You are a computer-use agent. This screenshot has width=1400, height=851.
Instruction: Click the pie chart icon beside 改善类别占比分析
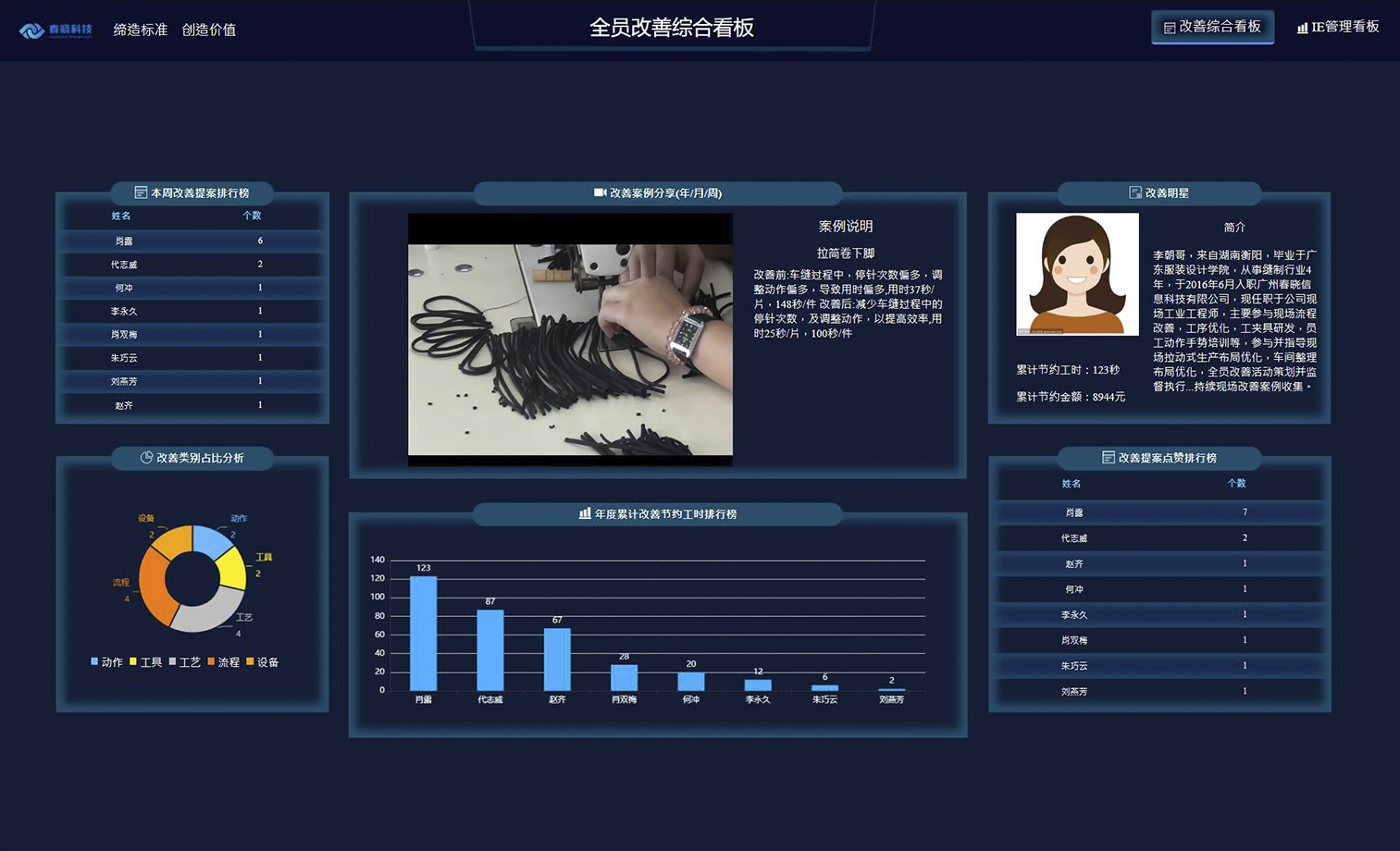coord(146,457)
